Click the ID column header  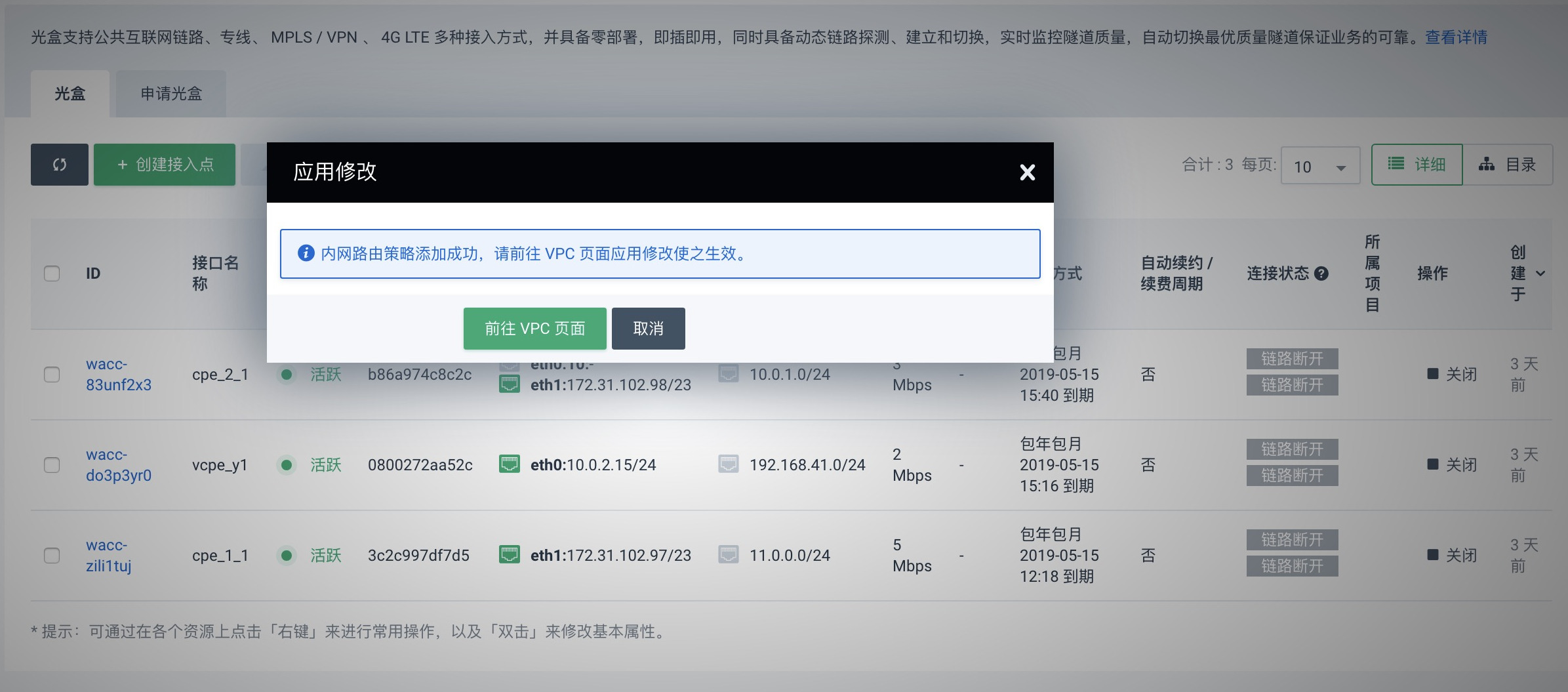tap(93, 274)
